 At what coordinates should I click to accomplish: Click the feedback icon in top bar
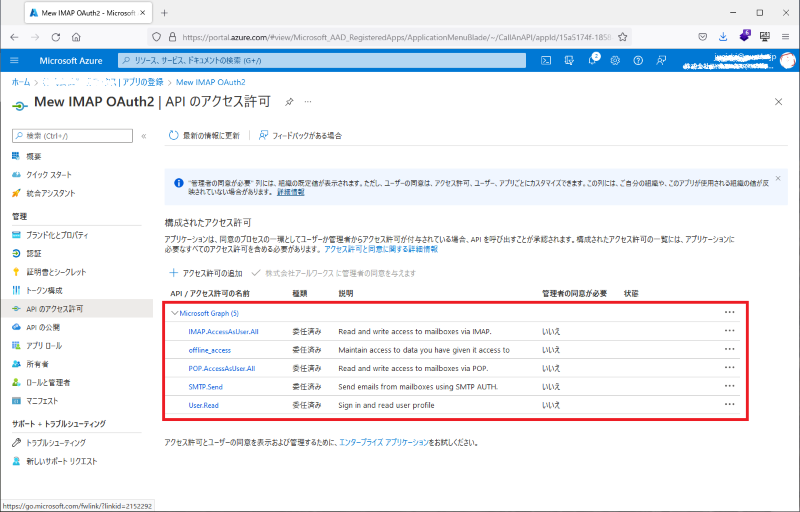[x=661, y=60]
